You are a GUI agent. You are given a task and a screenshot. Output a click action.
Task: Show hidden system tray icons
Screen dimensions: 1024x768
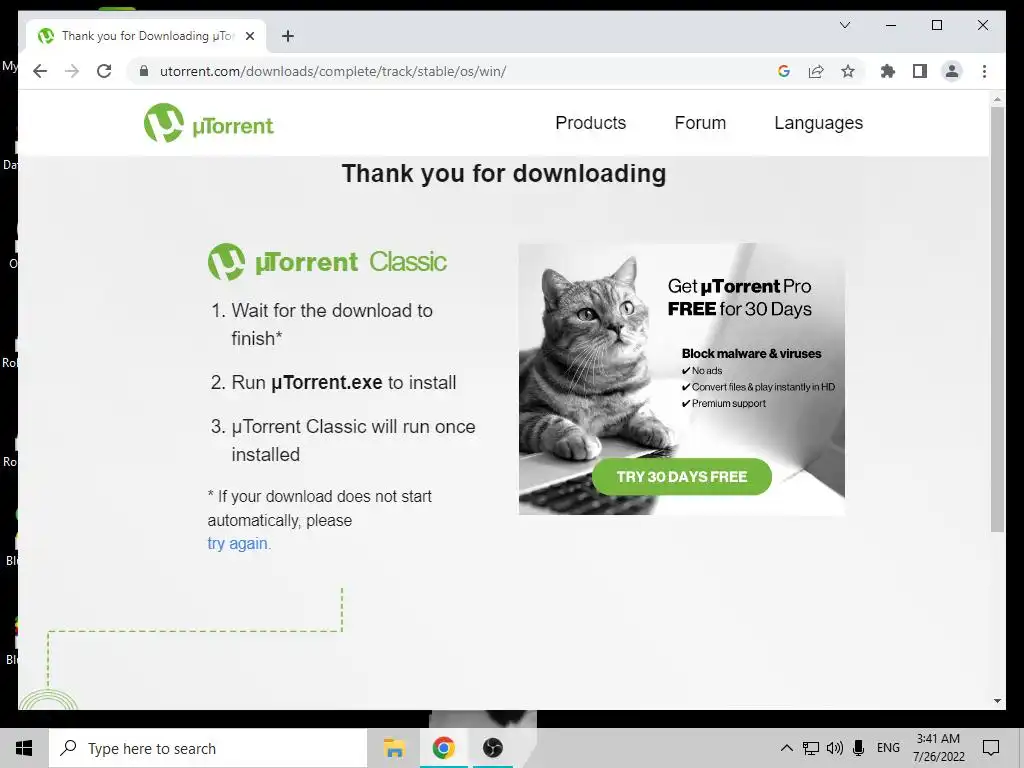point(786,748)
